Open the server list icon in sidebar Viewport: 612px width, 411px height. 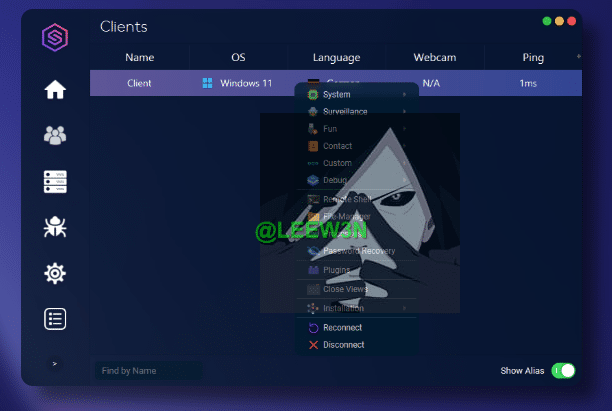(55, 181)
